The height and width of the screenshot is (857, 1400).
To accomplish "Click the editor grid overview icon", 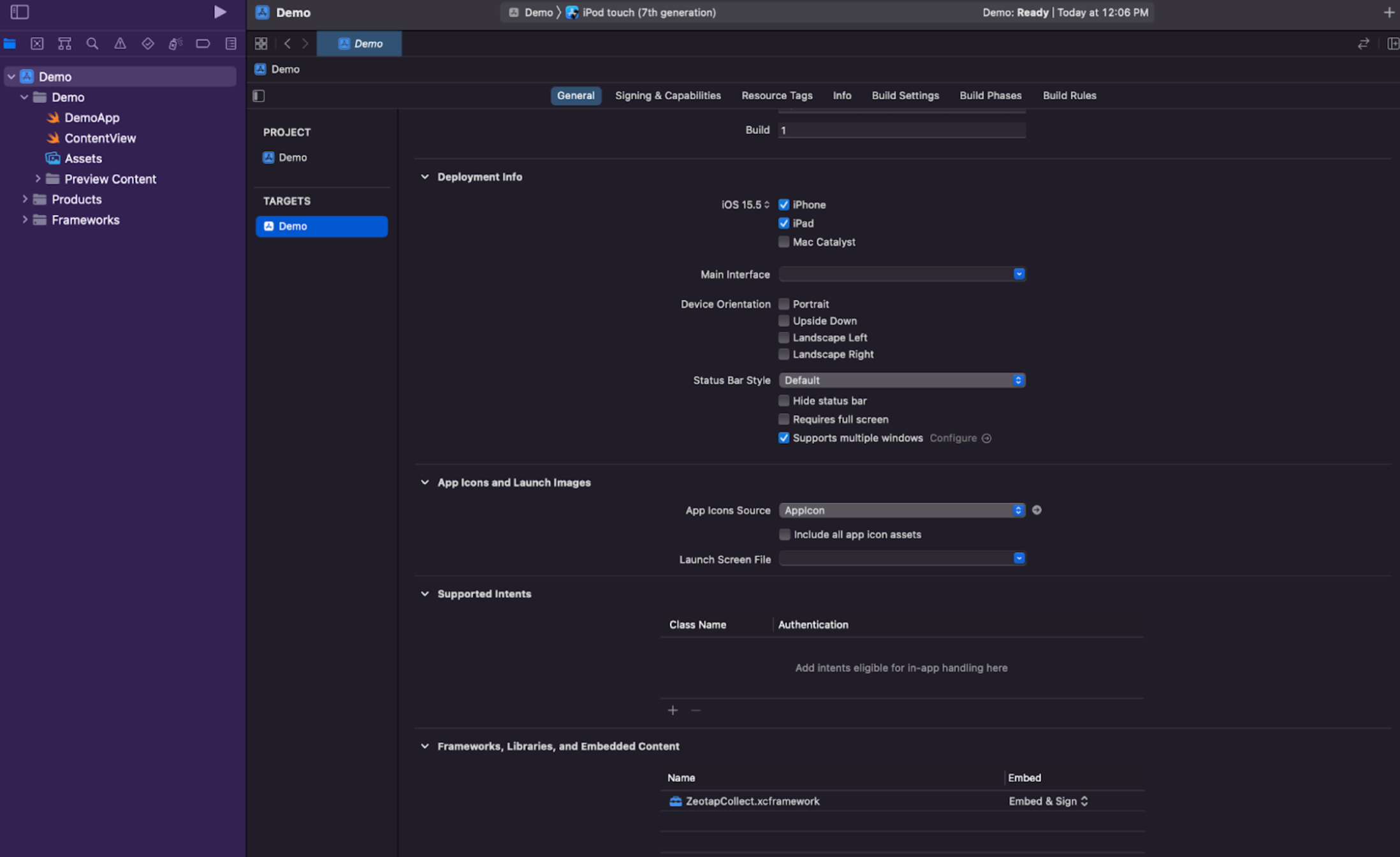I will tap(261, 43).
